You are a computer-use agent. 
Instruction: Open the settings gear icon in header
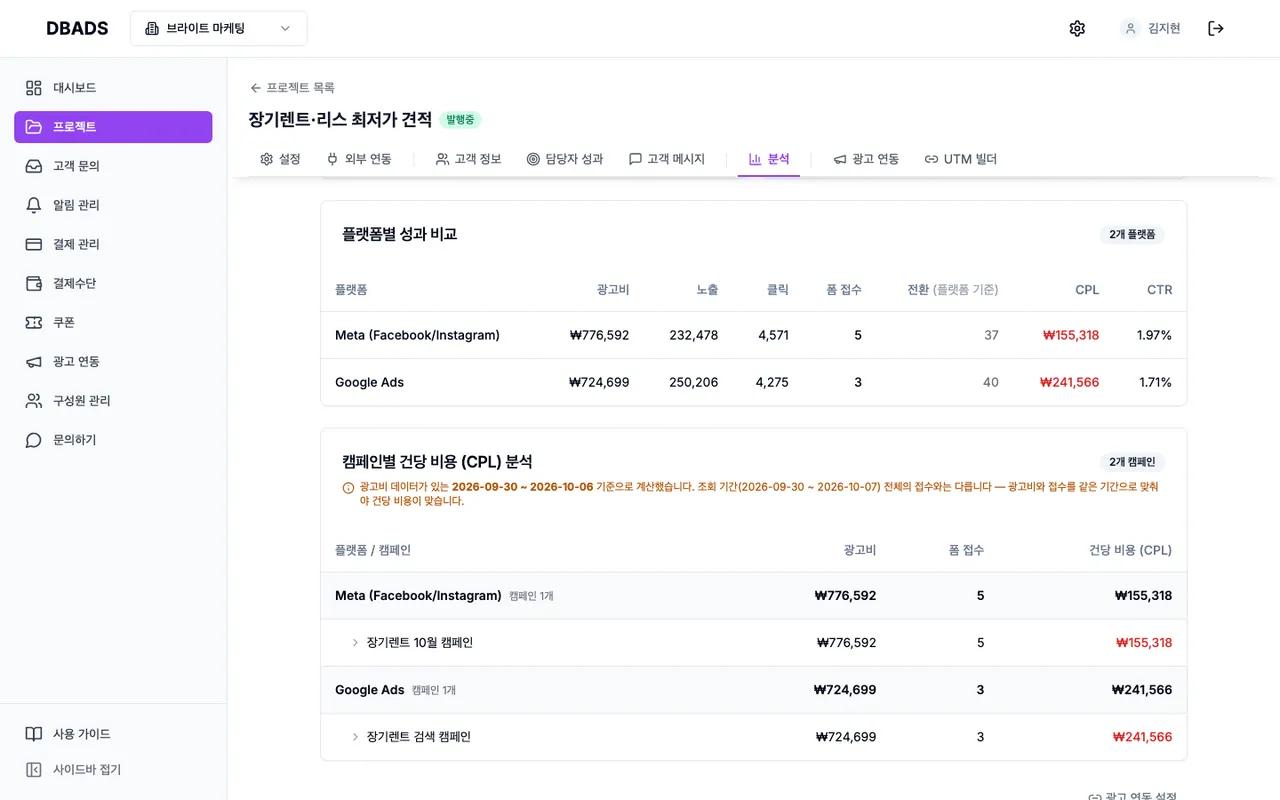1077,28
